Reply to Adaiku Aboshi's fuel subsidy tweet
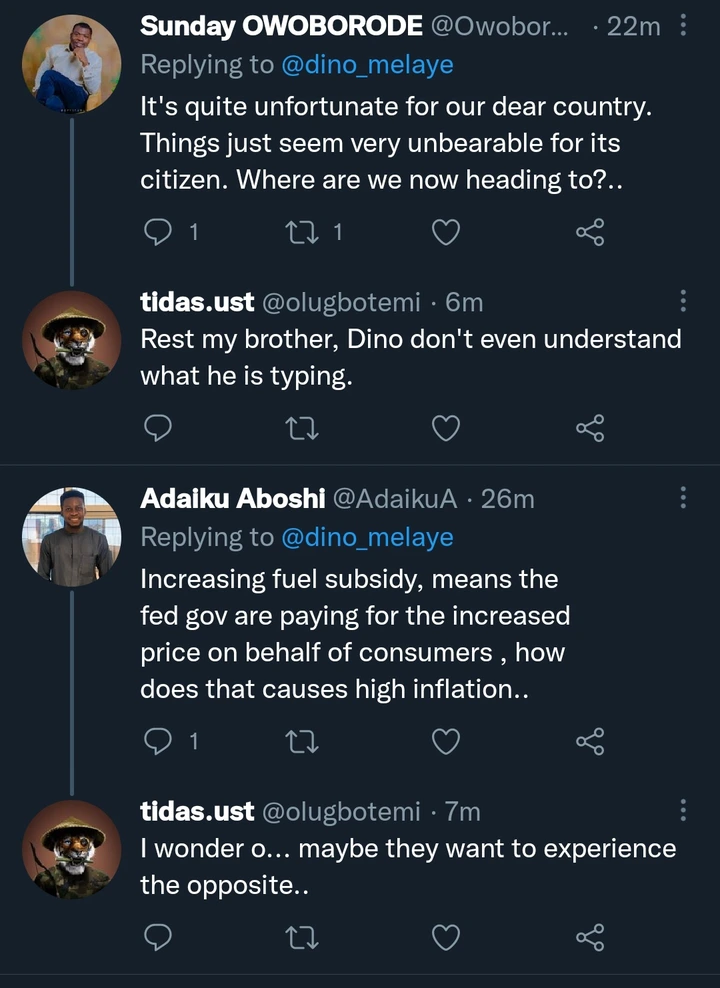The height and width of the screenshot is (988, 720). tap(158, 741)
